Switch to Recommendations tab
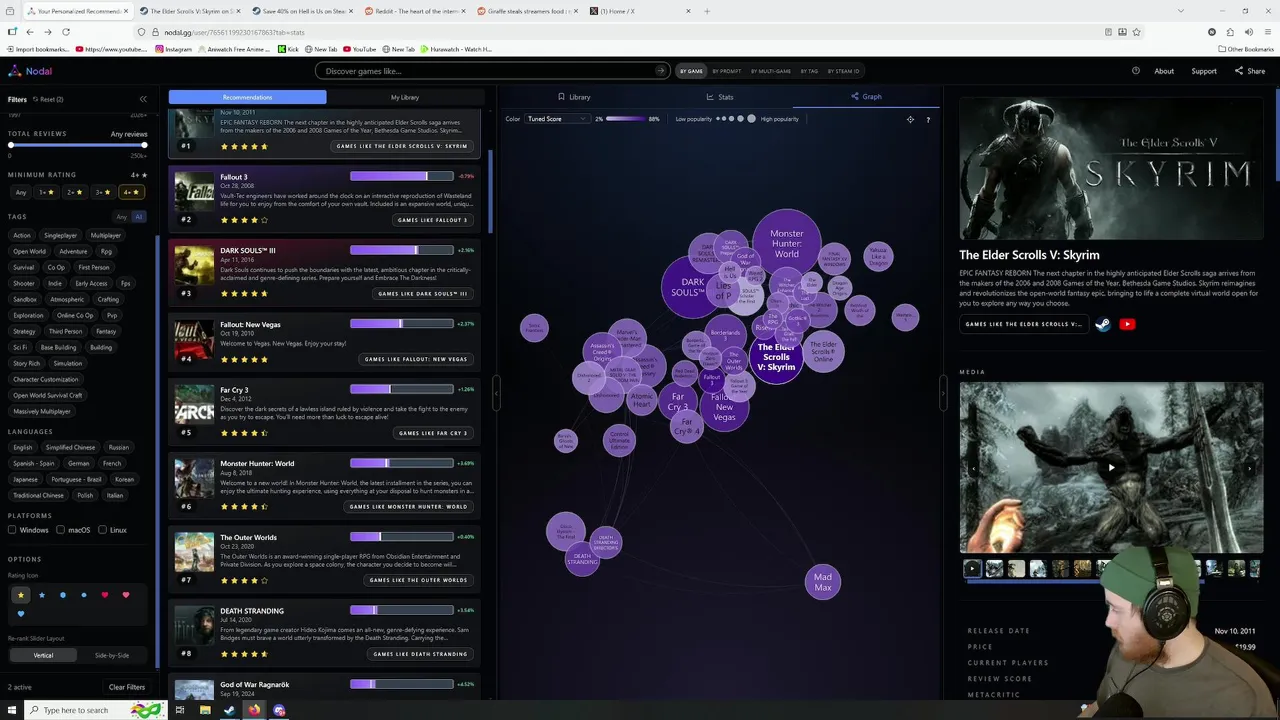The height and width of the screenshot is (720, 1280). coord(247,97)
